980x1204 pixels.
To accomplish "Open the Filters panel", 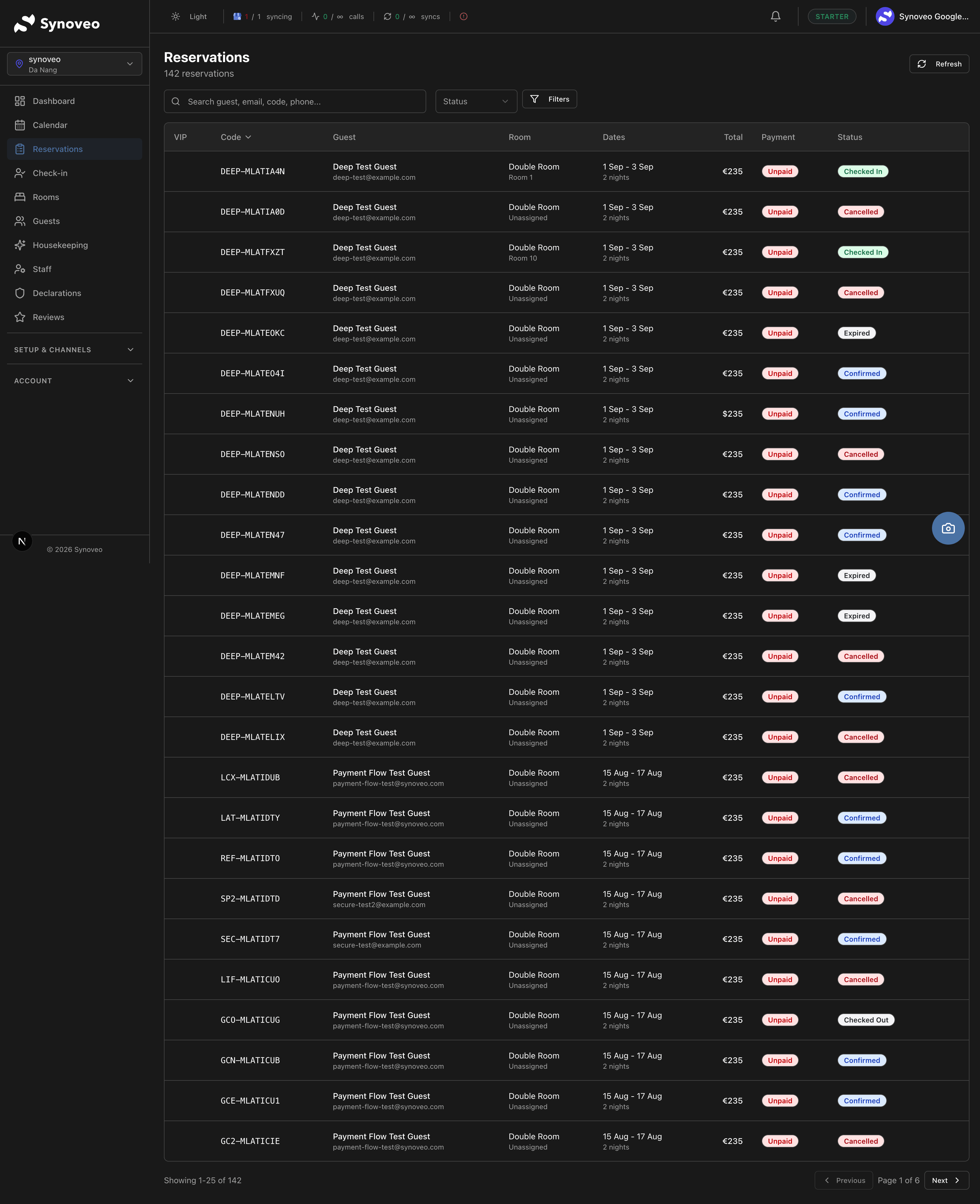I will point(549,99).
